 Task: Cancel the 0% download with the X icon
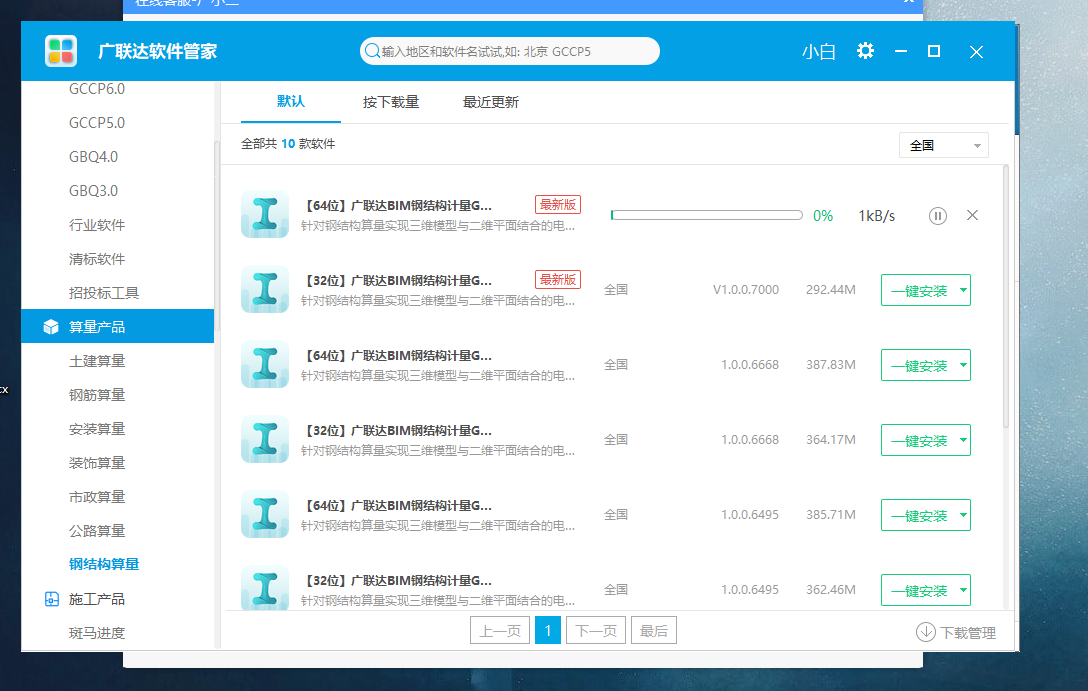pos(972,215)
